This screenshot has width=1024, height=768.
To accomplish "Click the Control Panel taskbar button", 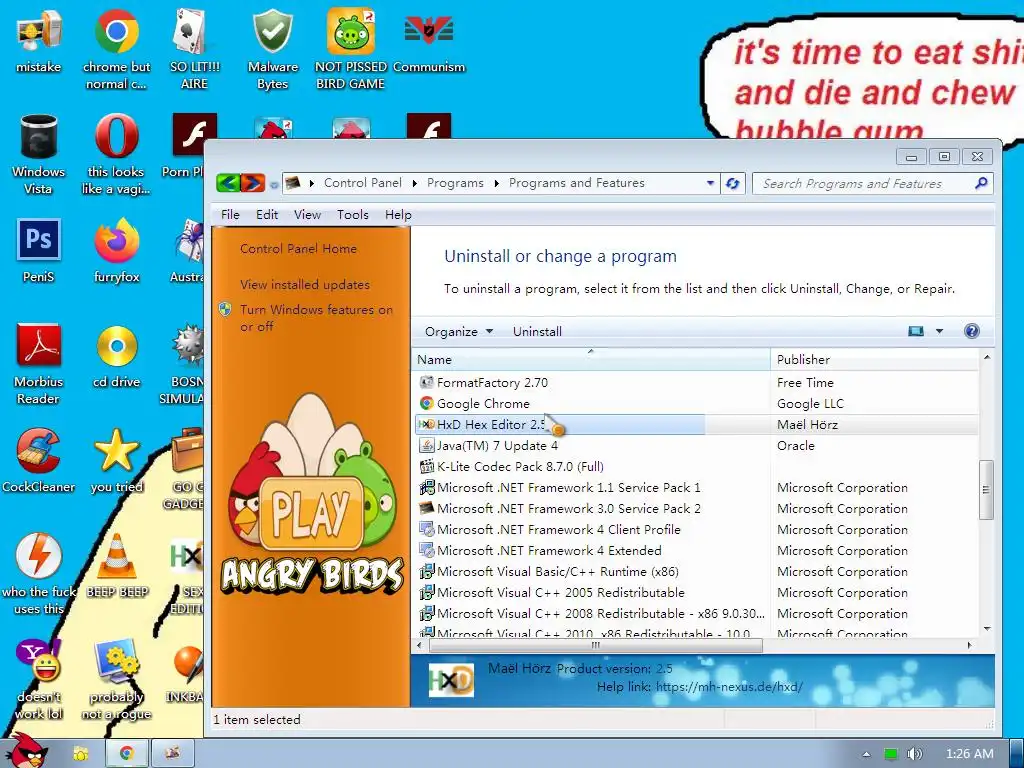I will point(173,753).
